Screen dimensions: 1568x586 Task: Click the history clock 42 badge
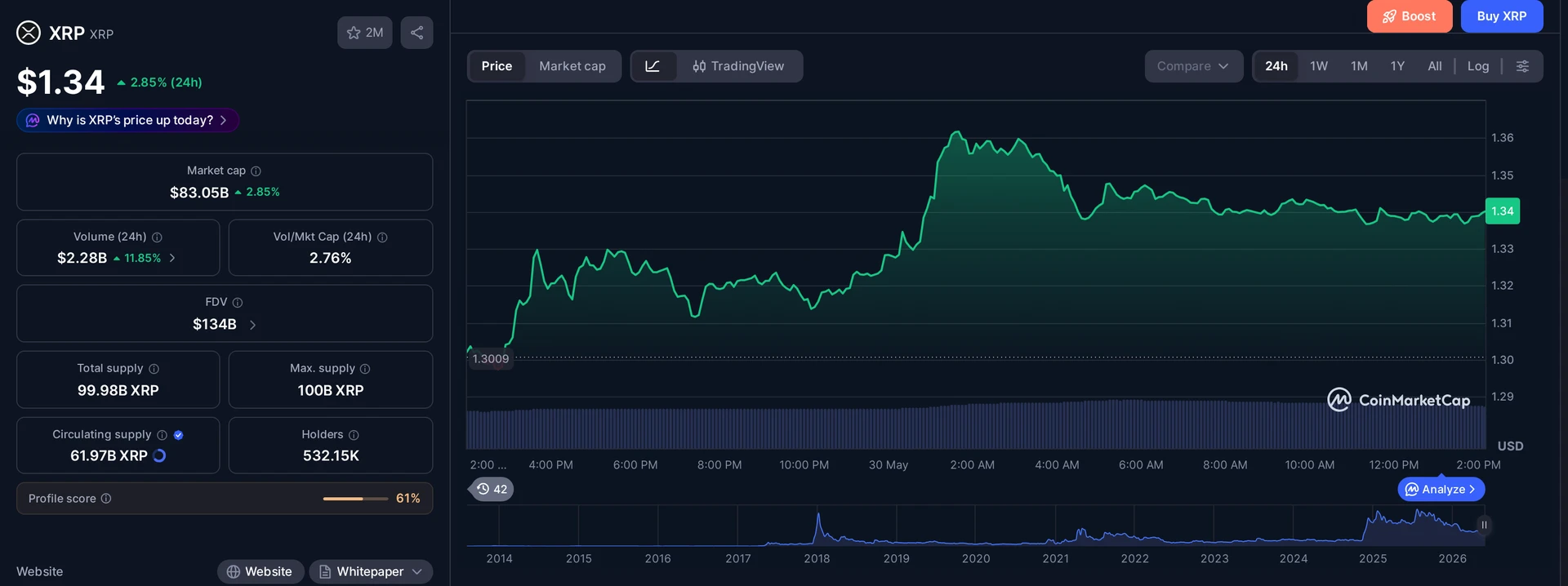pos(492,489)
